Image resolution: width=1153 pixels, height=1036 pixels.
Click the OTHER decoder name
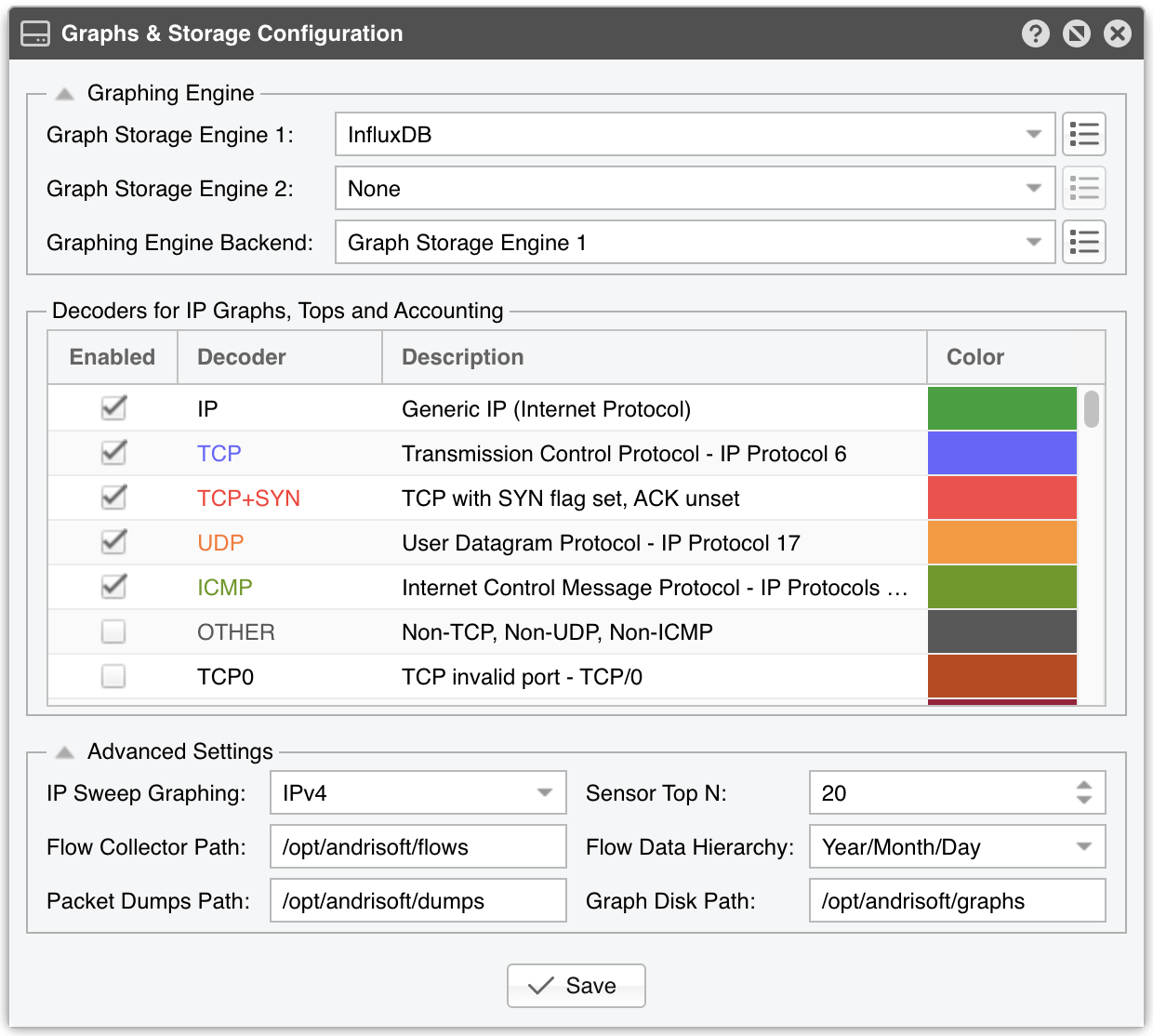[236, 632]
